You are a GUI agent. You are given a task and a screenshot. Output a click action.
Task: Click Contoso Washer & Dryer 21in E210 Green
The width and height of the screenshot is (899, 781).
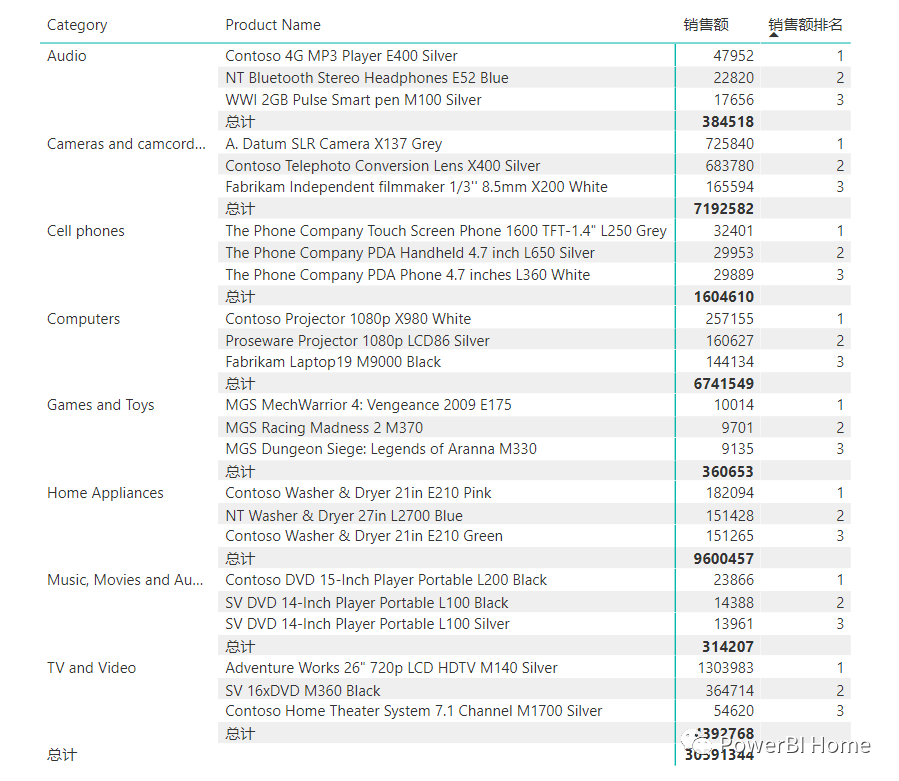tap(364, 536)
